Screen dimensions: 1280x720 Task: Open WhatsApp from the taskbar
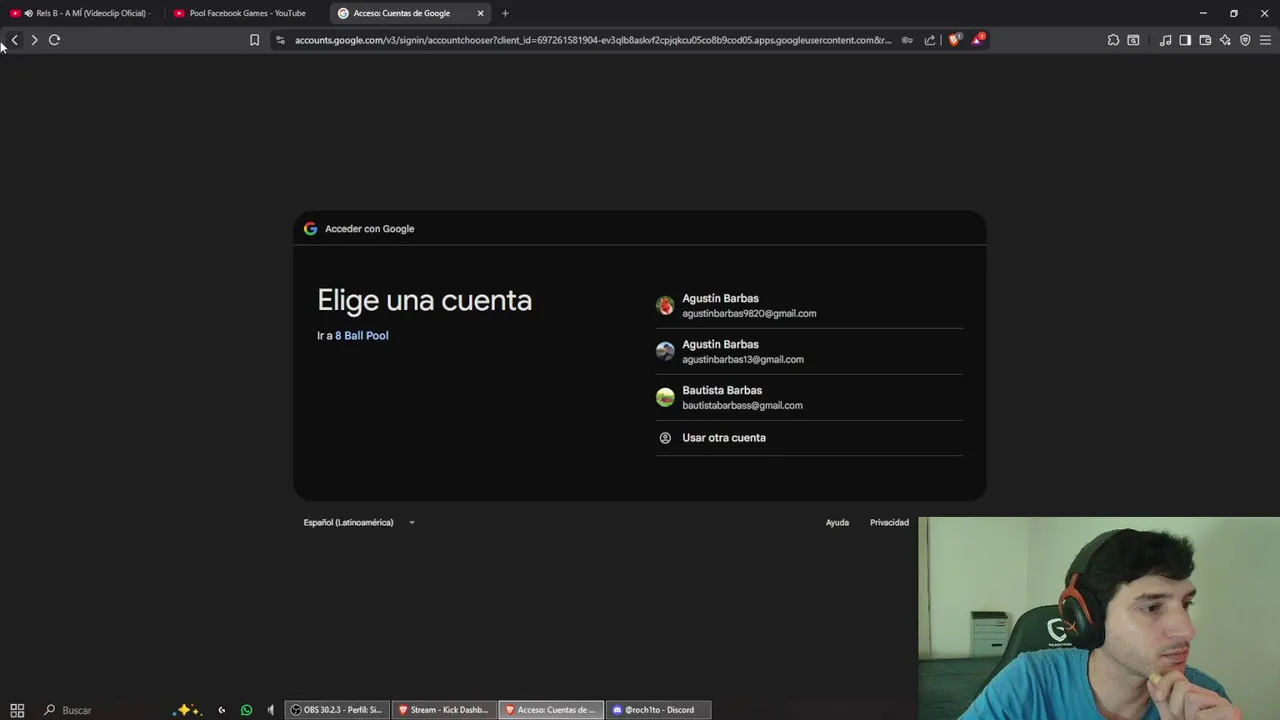pyautogui.click(x=247, y=710)
